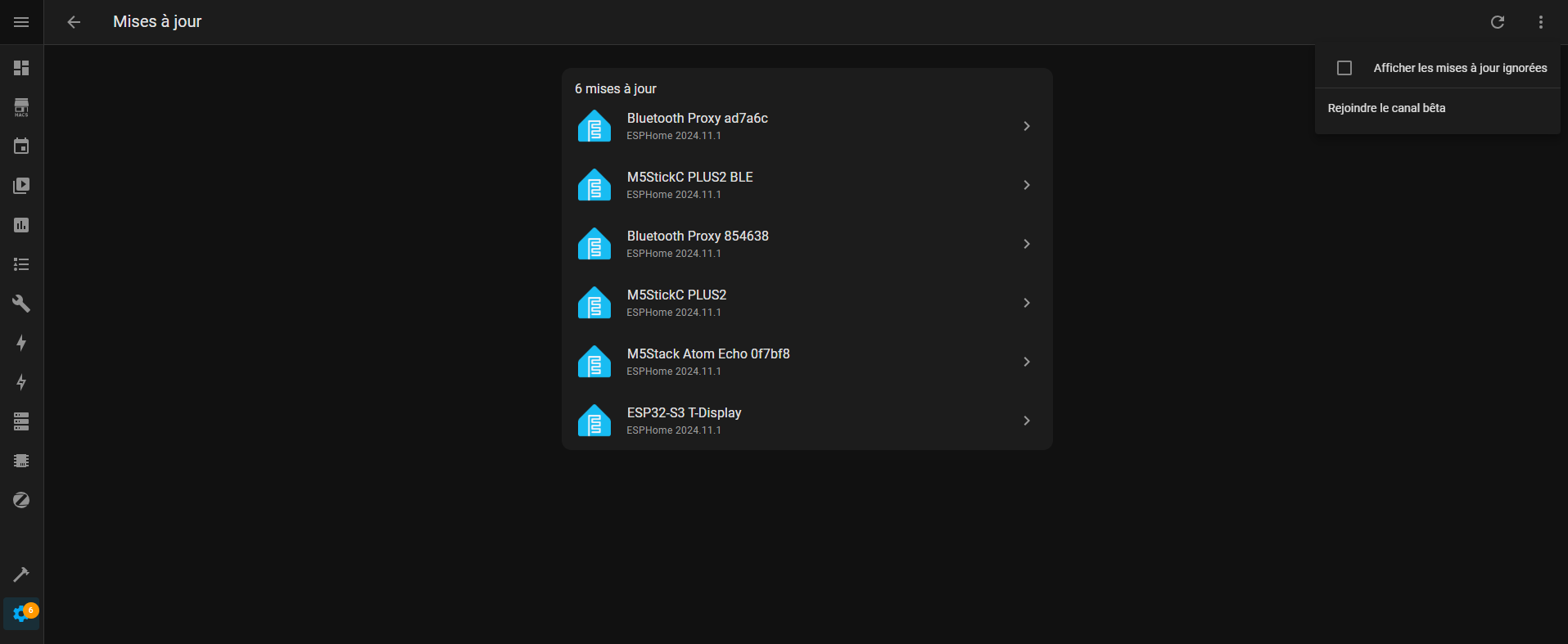Open the Zigbee Z circle sidebar icon
Screen dimensions: 1568x644
pyautogui.click(x=21, y=500)
